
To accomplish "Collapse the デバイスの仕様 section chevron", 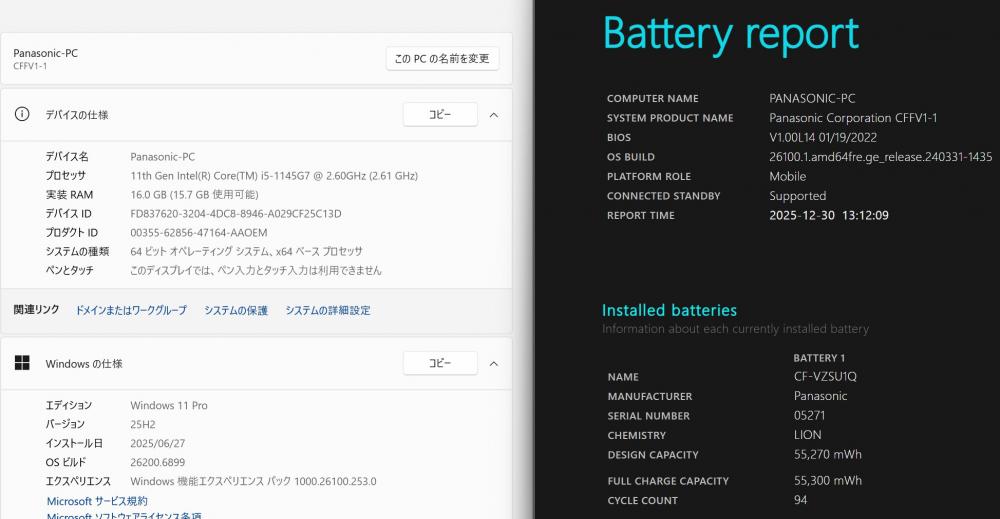I will pos(494,115).
